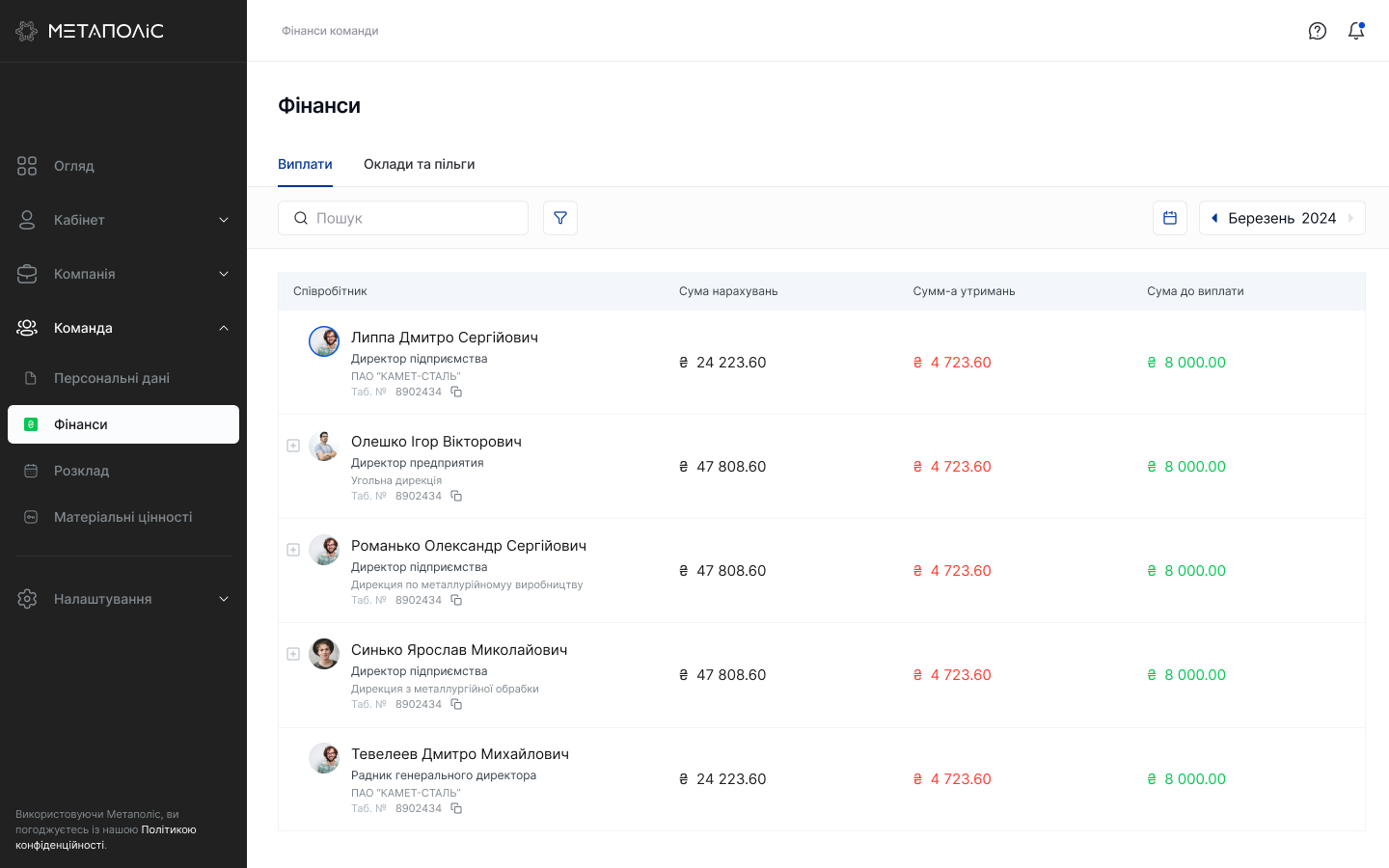Open notifications bell icon
Screen dimensions: 1389x868
coord(1355,31)
